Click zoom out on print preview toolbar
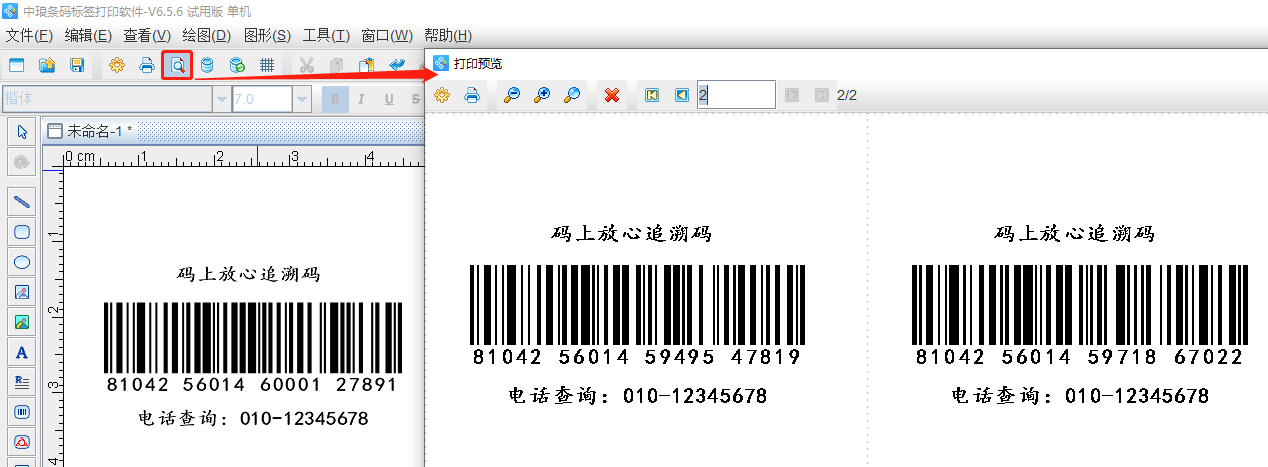Image resolution: width=1268 pixels, height=467 pixels. click(512, 95)
